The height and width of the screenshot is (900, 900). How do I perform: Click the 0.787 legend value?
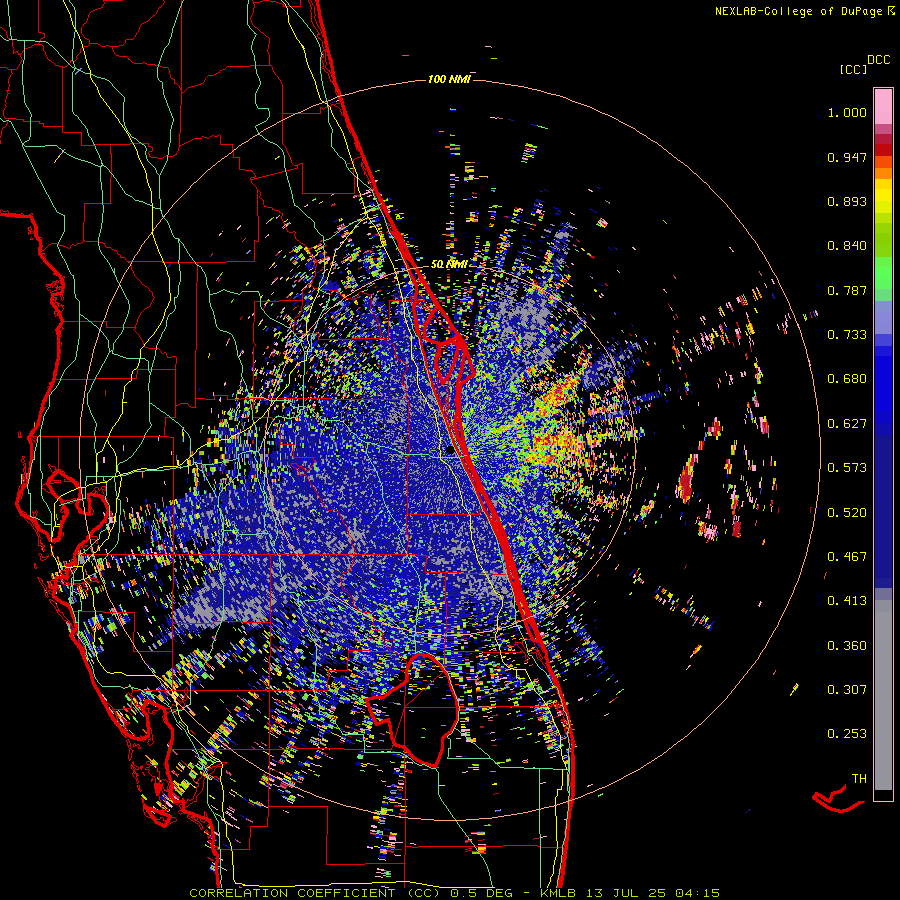point(847,290)
